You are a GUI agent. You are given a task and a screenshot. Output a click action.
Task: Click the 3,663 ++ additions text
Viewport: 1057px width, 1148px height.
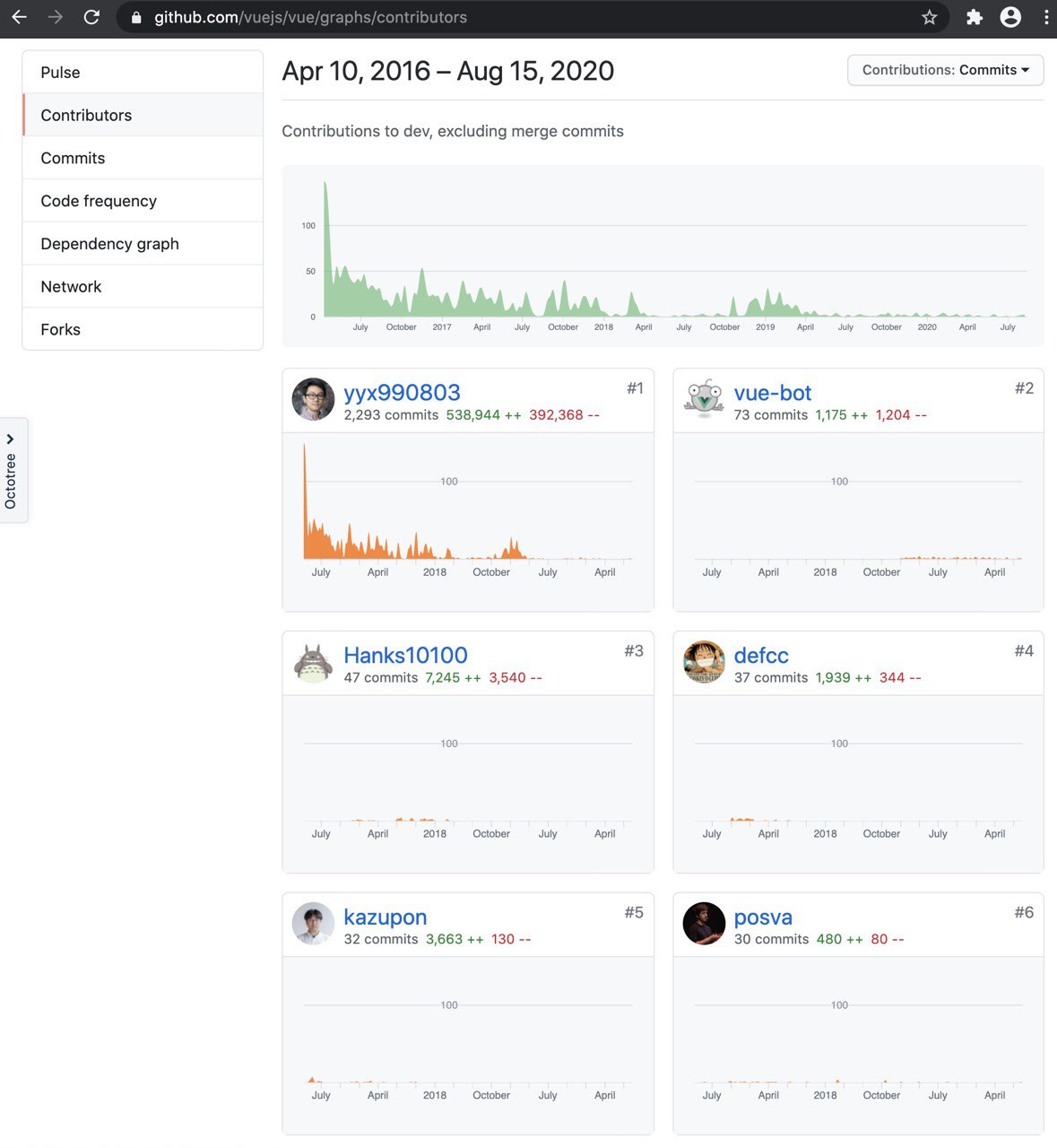(455, 939)
